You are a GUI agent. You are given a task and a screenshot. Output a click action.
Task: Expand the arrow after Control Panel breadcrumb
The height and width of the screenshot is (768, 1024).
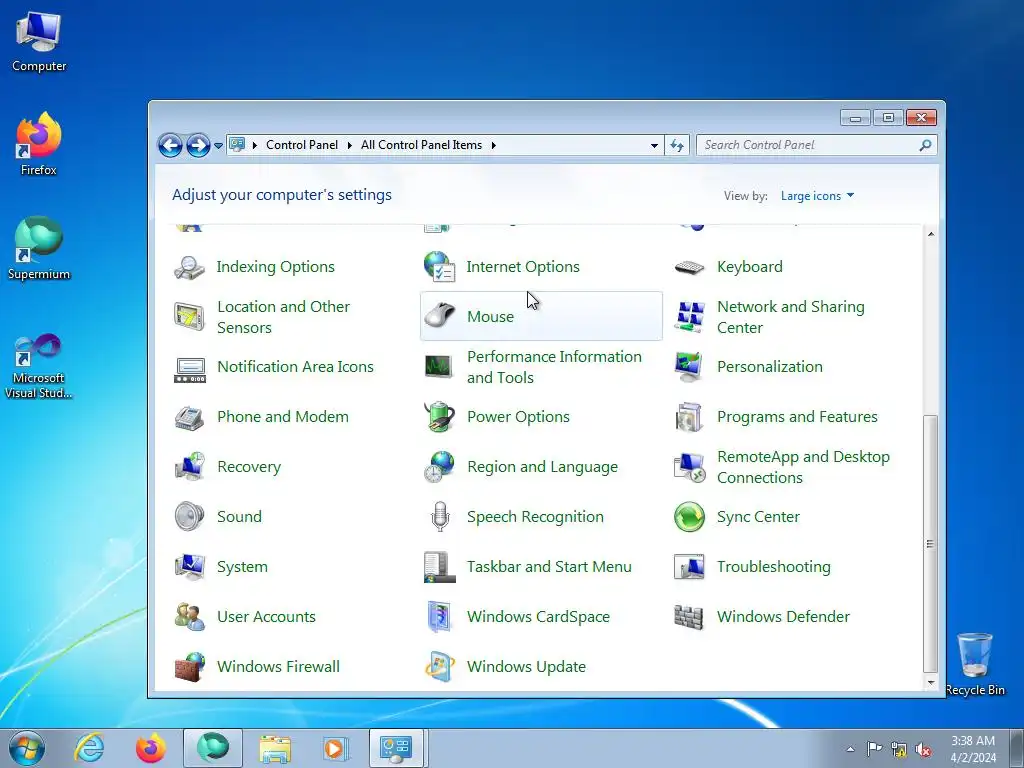click(350, 146)
